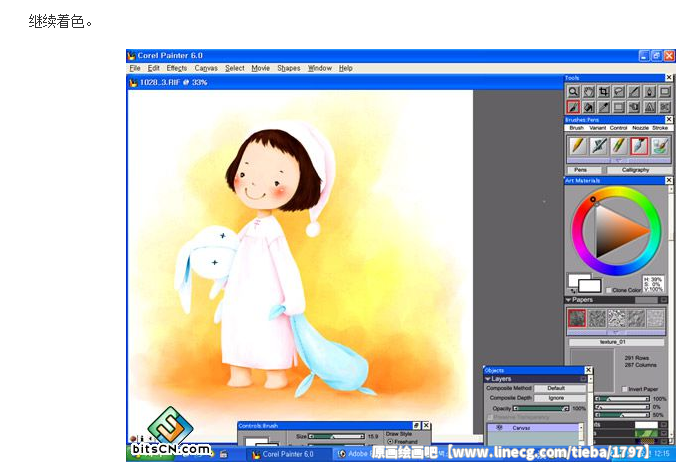The width and height of the screenshot is (690, 471).
Task: Select the Freehand draw style radio
Action: click(x=390, y=442)
